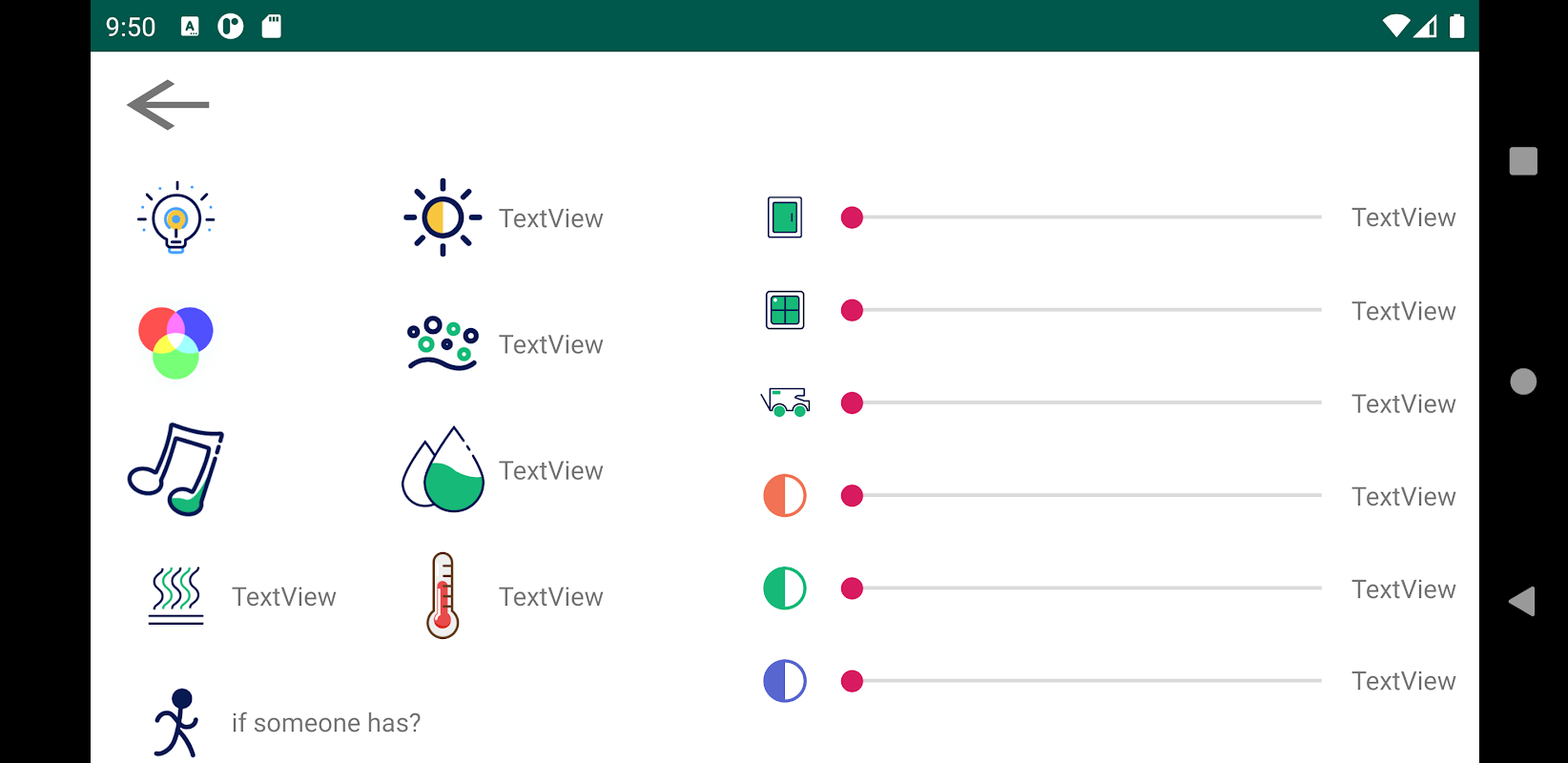Tap the running person motion icon

(175, 723)
